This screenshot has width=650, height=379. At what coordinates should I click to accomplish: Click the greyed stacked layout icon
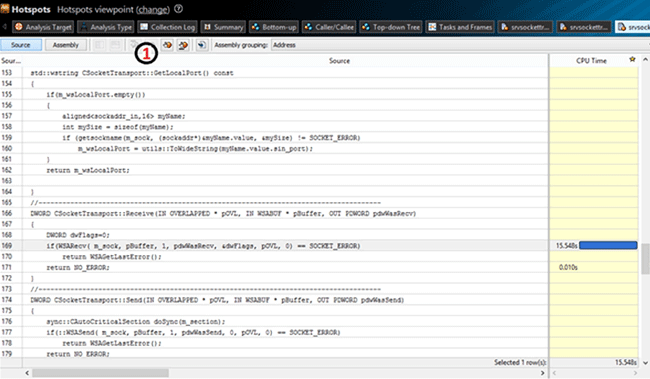pyautogui.click(x=115, y=45)
